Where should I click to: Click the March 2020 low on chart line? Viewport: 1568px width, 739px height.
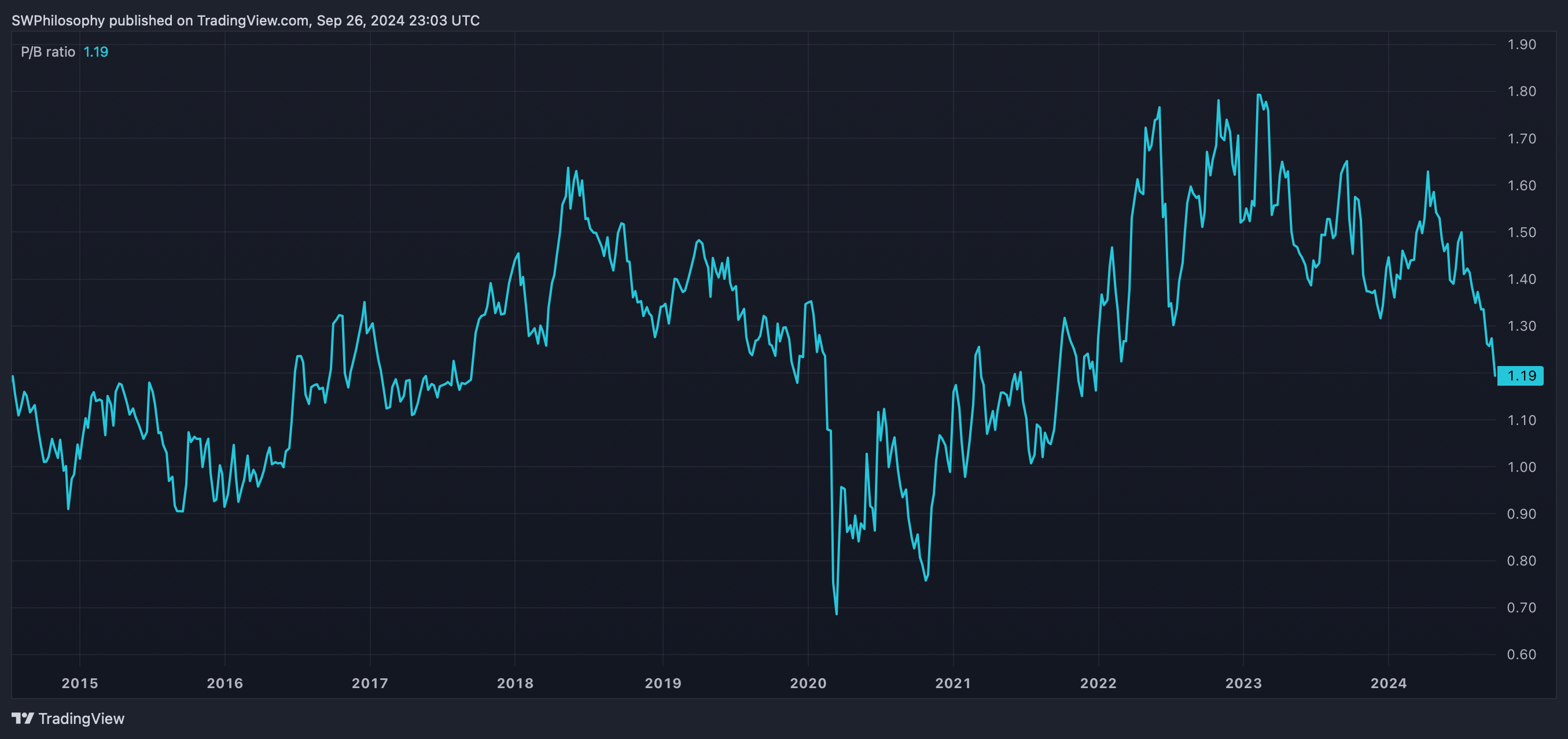(x=836, y=613)
